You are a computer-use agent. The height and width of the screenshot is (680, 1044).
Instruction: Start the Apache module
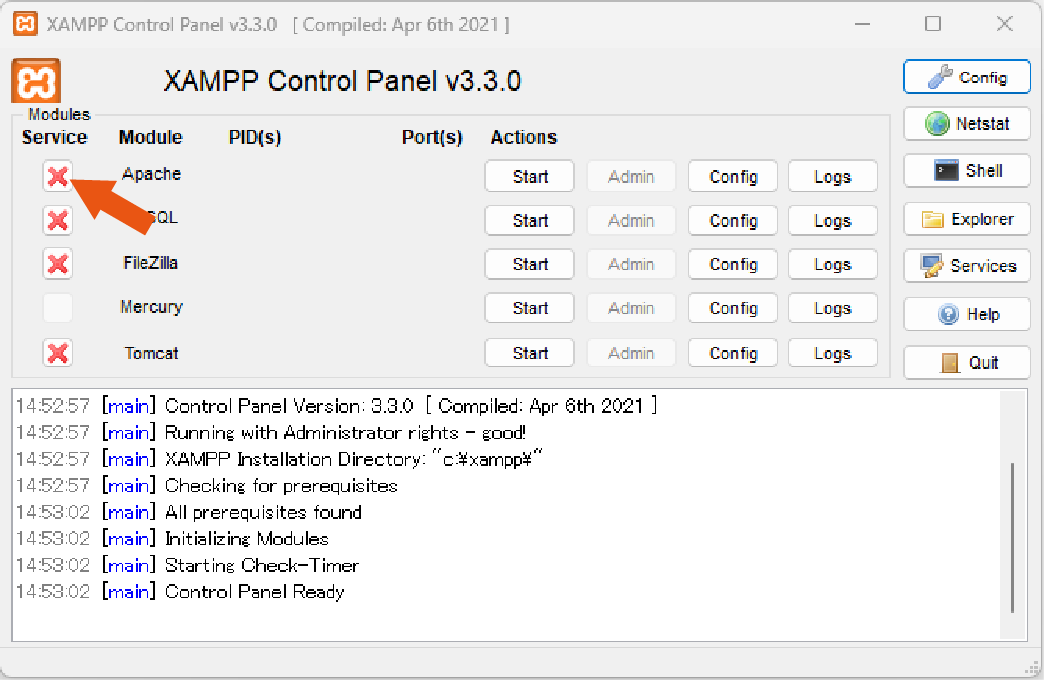[529, 176]
